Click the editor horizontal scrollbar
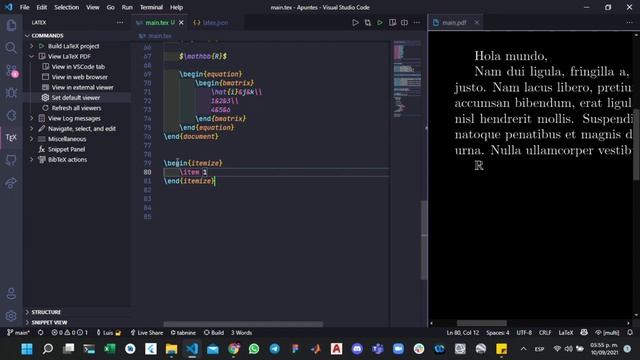The image size is (640, 360). click(243, 324)
